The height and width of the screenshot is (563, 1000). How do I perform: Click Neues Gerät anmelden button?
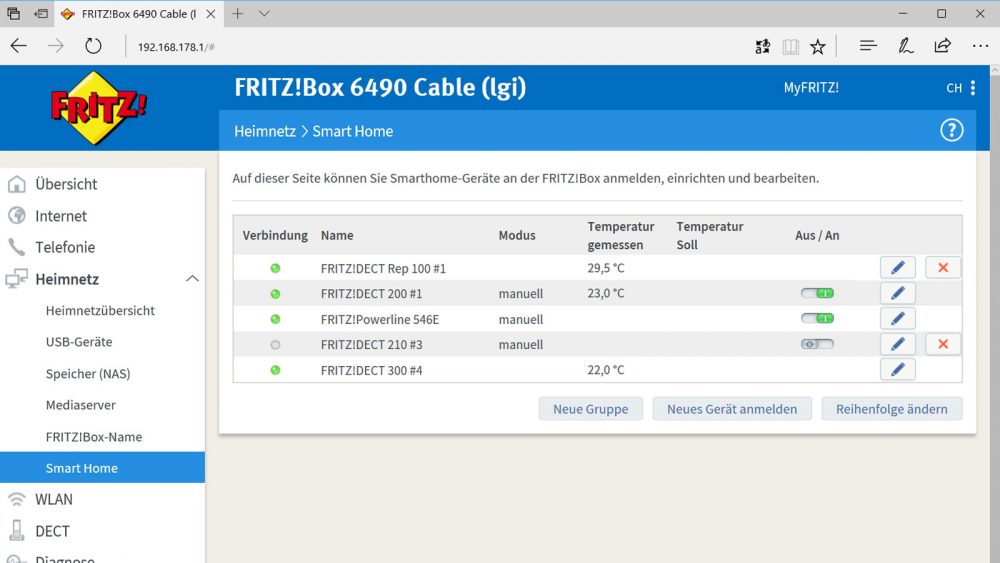coord(732,409)
